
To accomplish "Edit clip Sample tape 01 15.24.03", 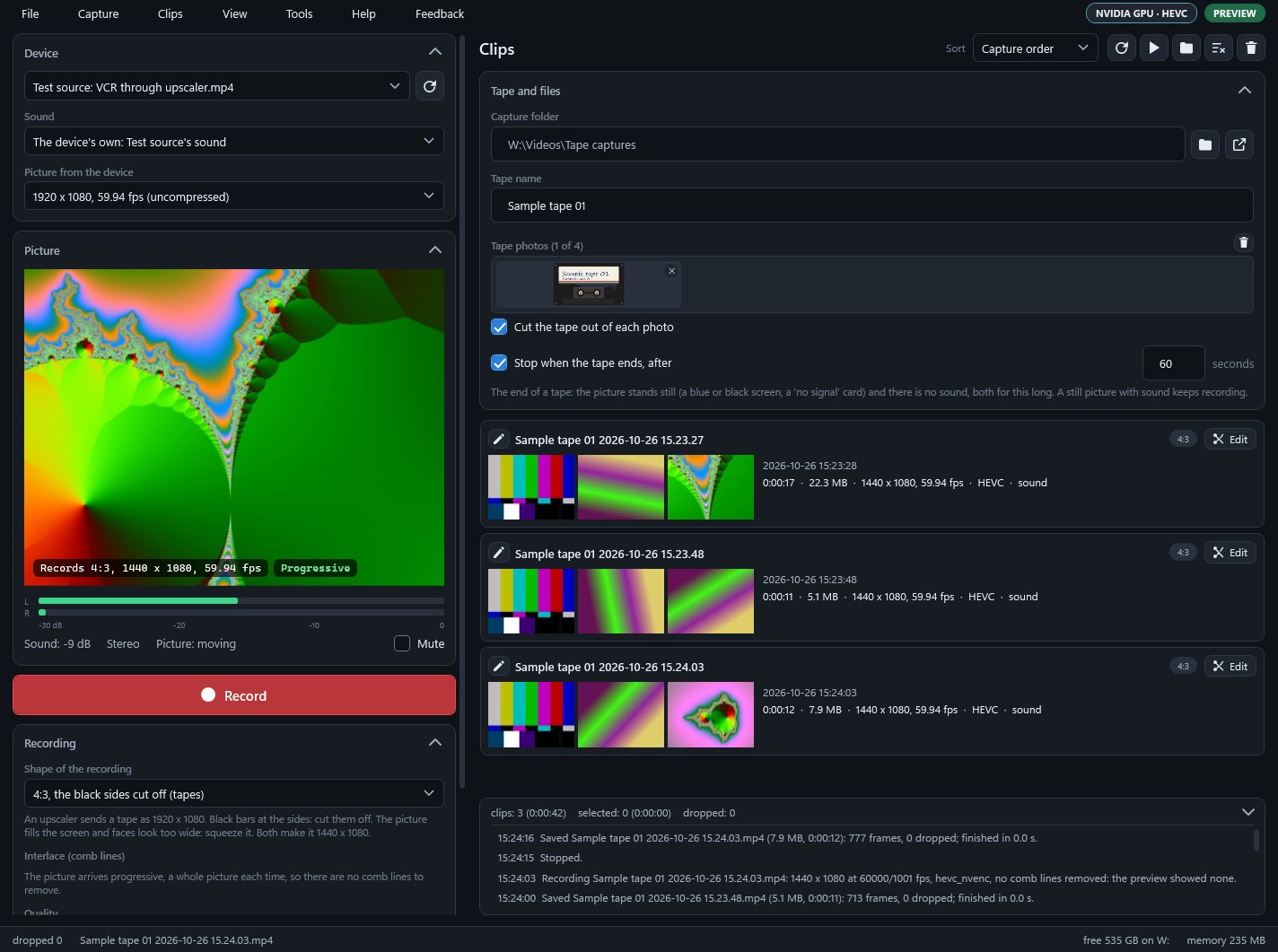I will point(1230,666).
